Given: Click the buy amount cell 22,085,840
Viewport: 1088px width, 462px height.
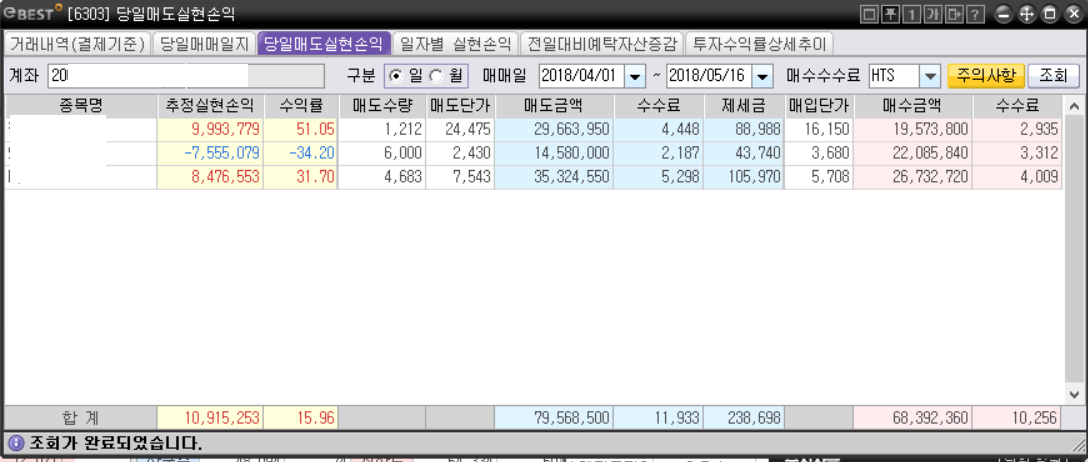Looking at the screenshot, I should 914,153.
